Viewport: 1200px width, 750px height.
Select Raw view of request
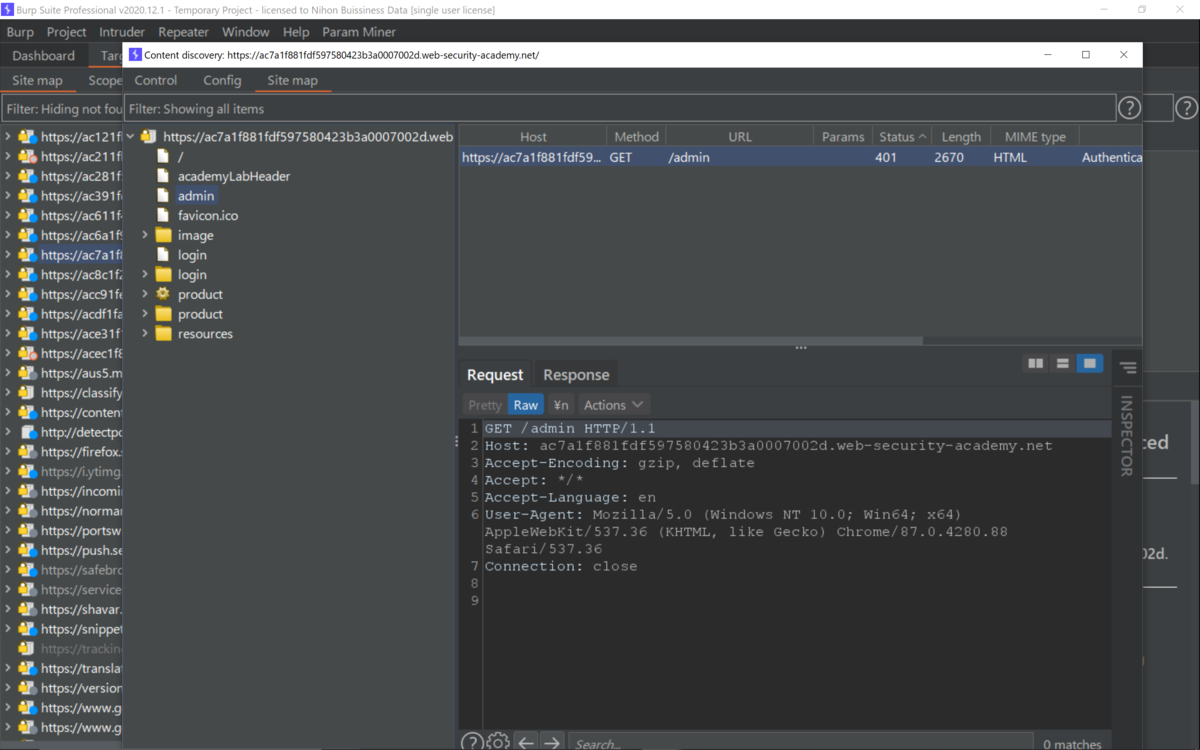[x=526, y=405]
